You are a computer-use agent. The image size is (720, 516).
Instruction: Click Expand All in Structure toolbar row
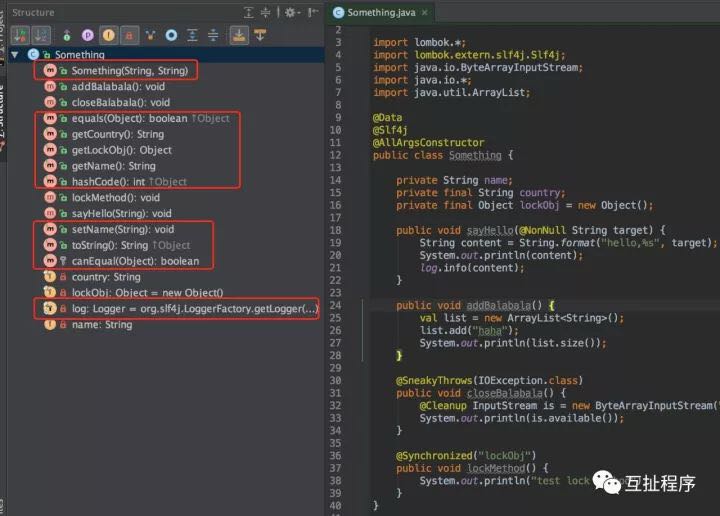coord(192,35)
